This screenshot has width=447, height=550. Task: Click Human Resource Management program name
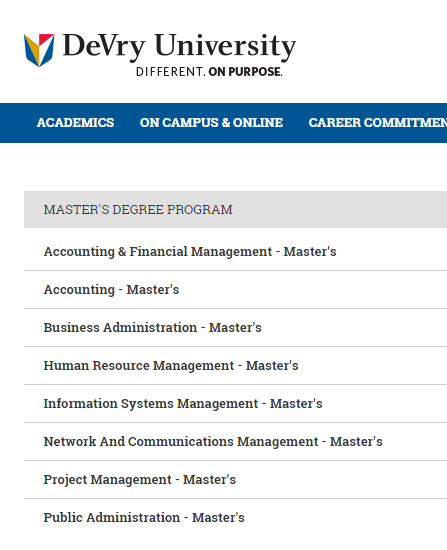139,365
